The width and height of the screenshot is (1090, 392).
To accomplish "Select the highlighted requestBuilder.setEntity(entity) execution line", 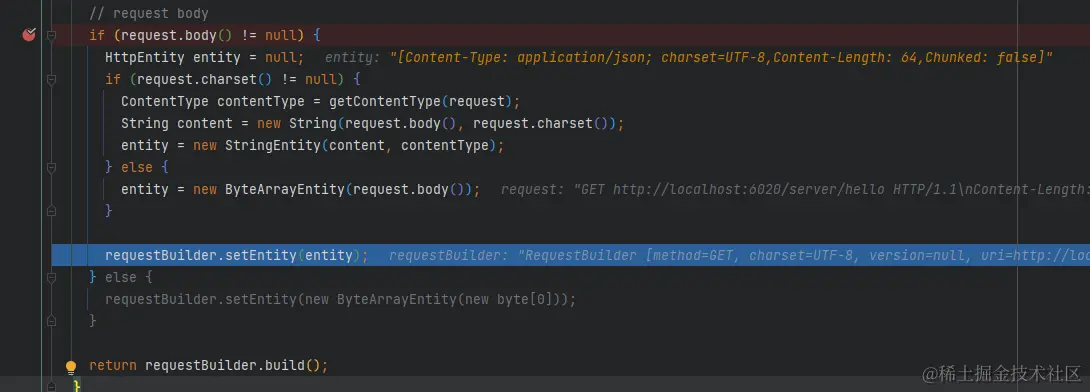I will [571, 255].
